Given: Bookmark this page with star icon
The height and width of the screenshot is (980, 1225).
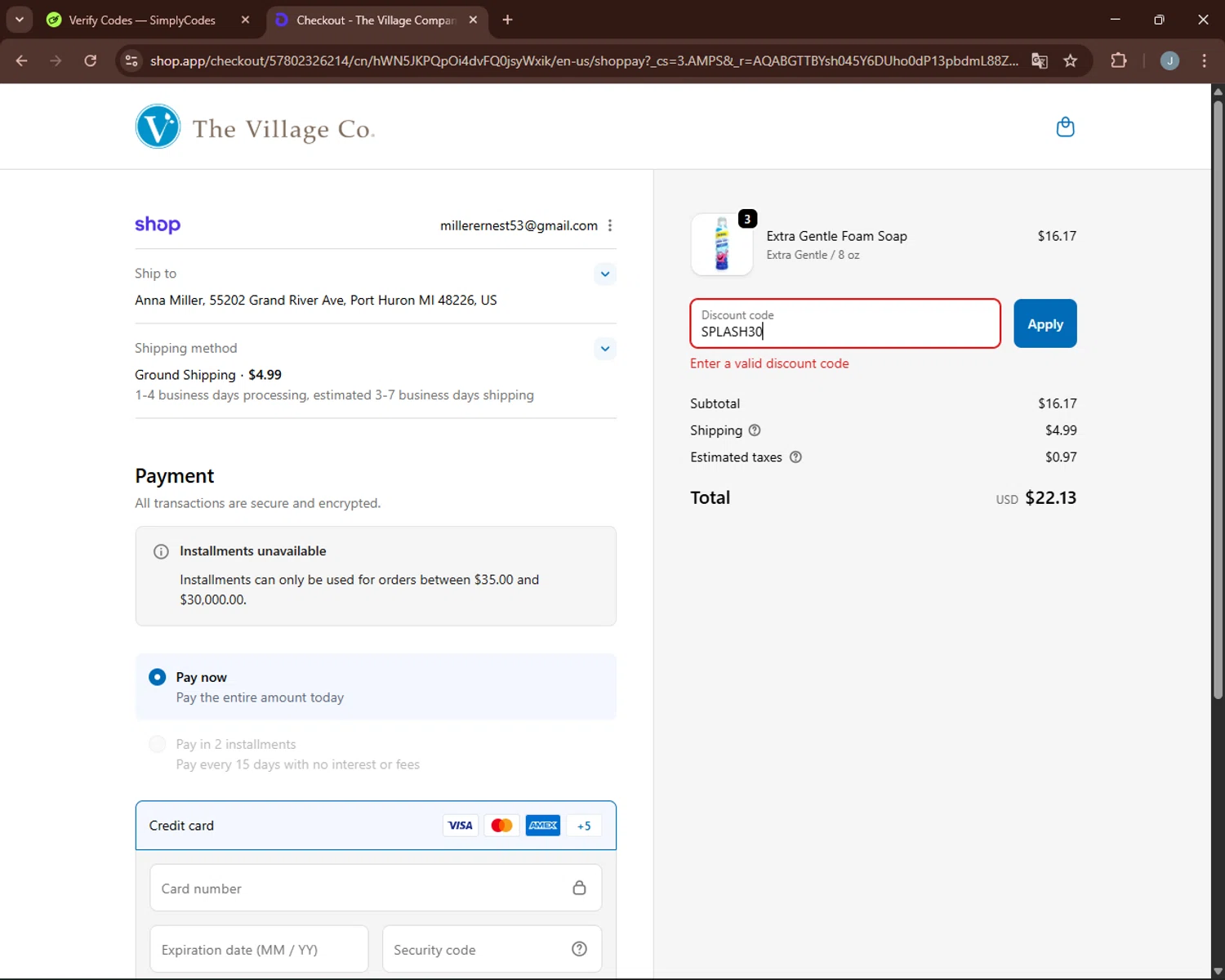Looking at the screenshot, I should pyautogui.click(x=1070, y=60).
